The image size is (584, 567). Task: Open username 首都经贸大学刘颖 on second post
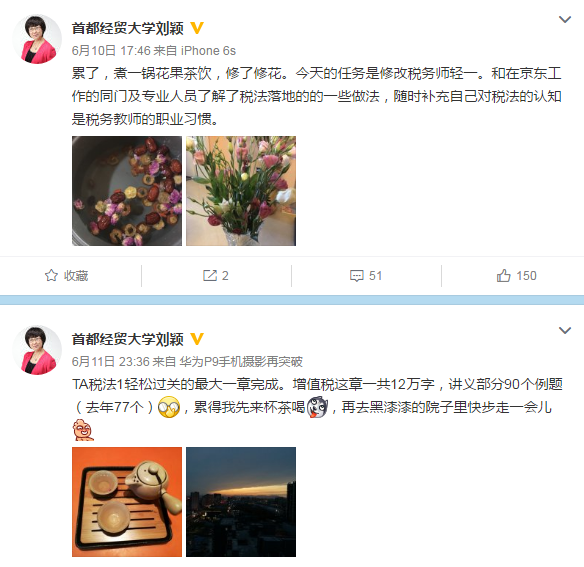(128, 339)
